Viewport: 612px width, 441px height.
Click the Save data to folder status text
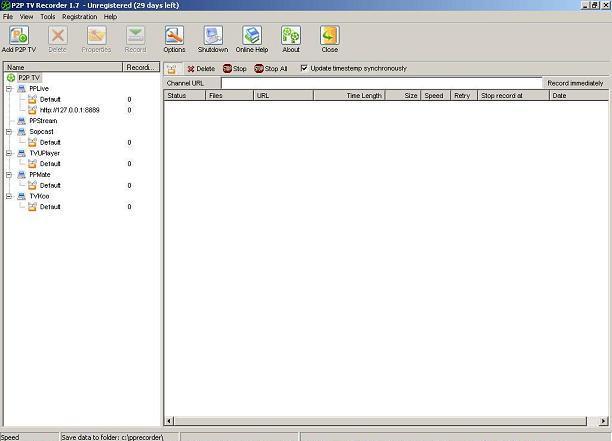(112, 437)
